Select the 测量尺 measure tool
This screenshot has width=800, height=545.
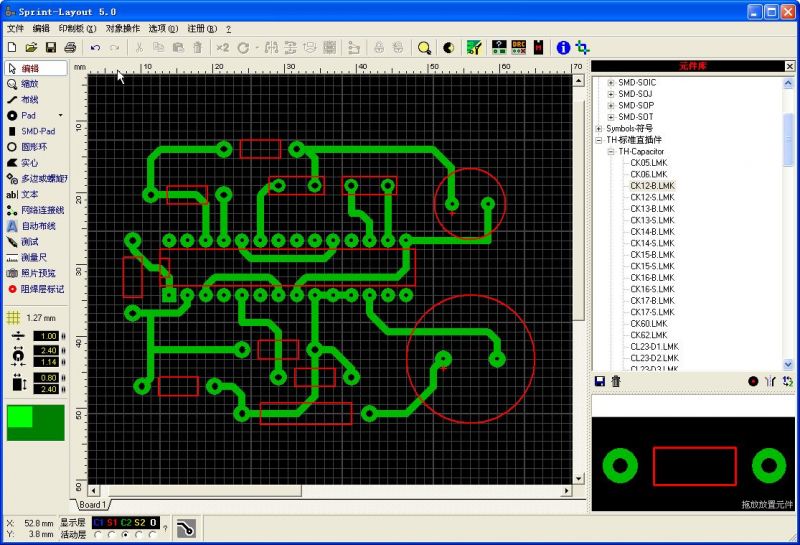pyautogui.click(x=34, y=257)
